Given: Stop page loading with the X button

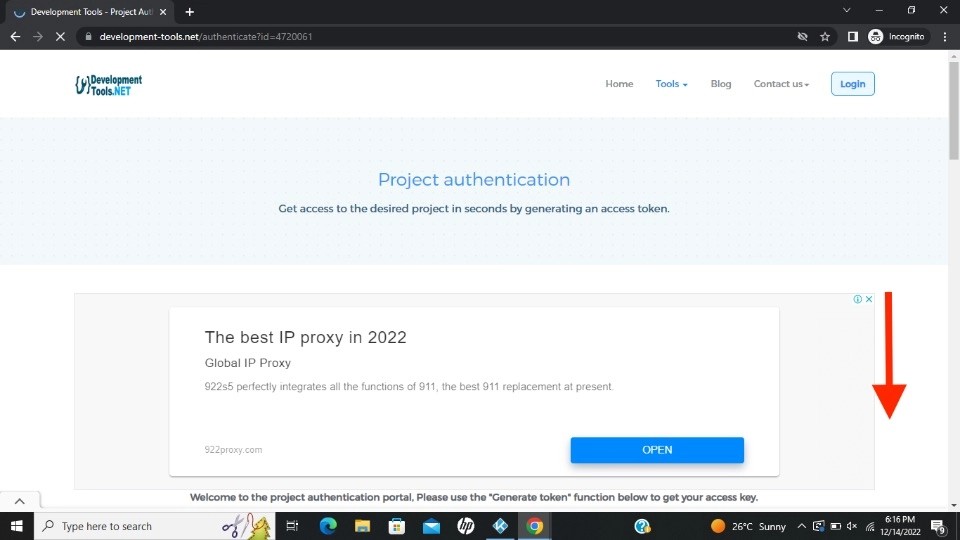Looking at the screenshot, I should coord(60,37).
